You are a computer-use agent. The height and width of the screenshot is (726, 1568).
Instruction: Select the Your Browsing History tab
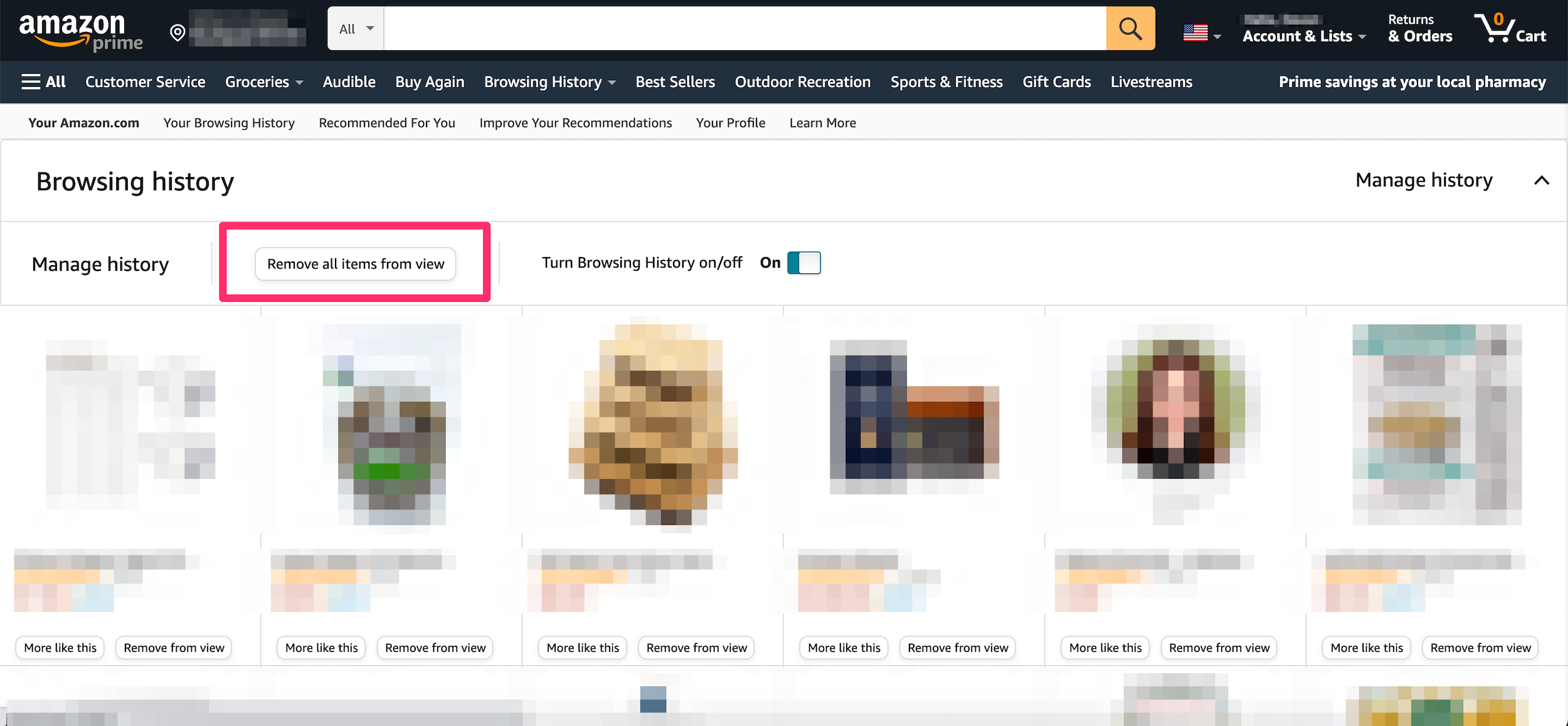point(229,122)
